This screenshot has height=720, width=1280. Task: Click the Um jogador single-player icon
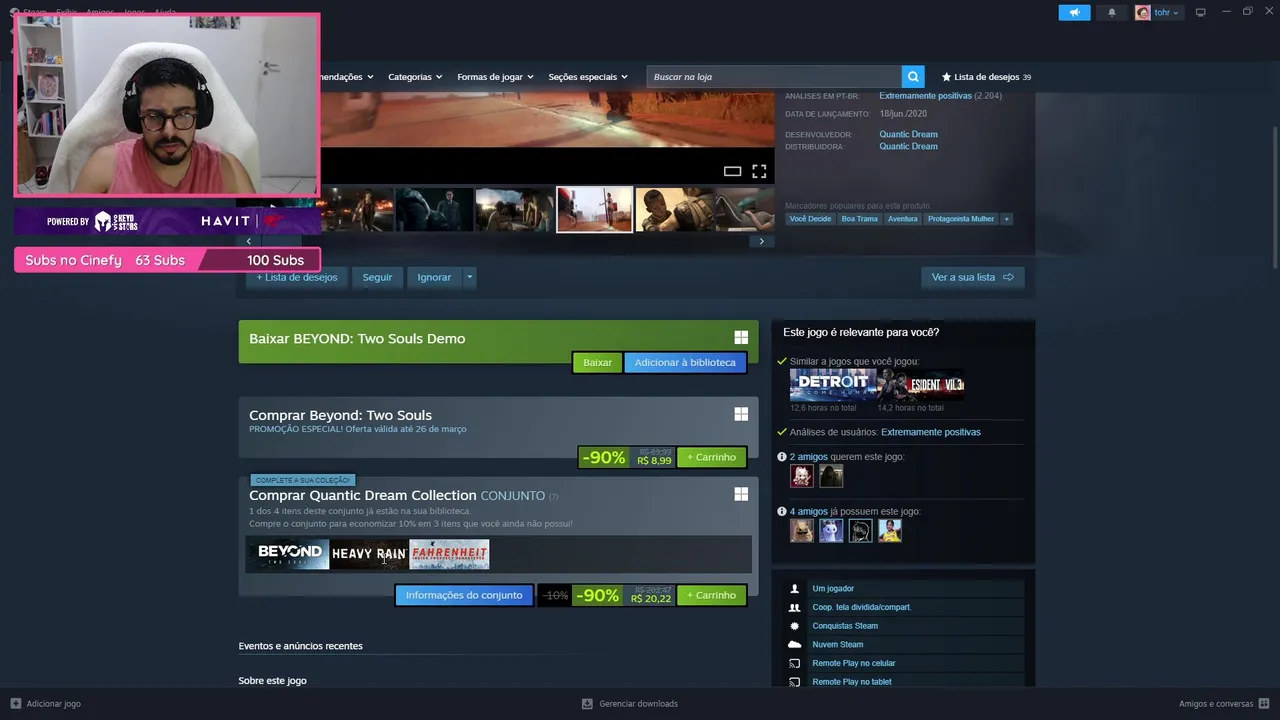[x=794, y=588]
